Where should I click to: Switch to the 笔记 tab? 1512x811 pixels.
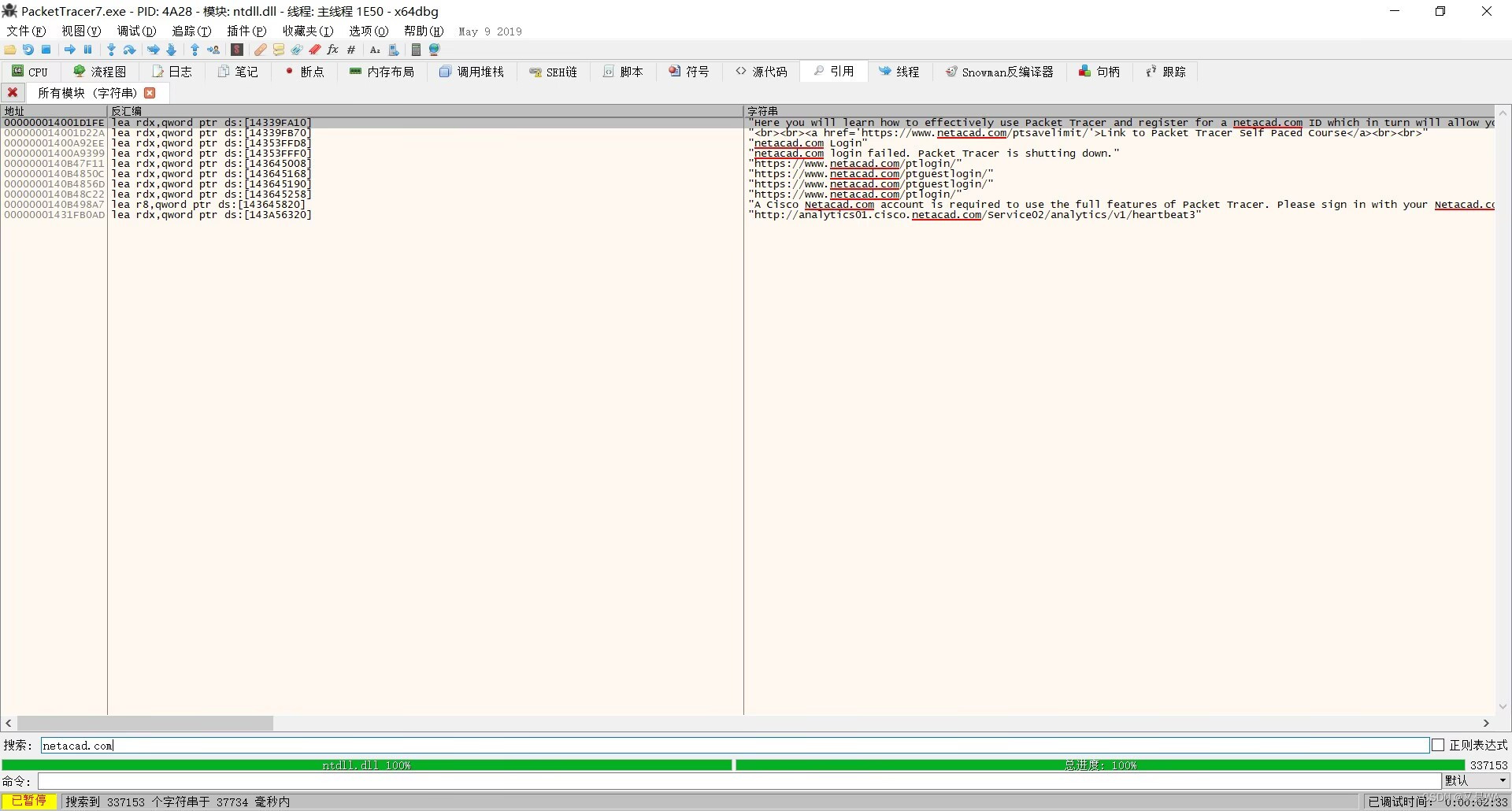(238, 72)
